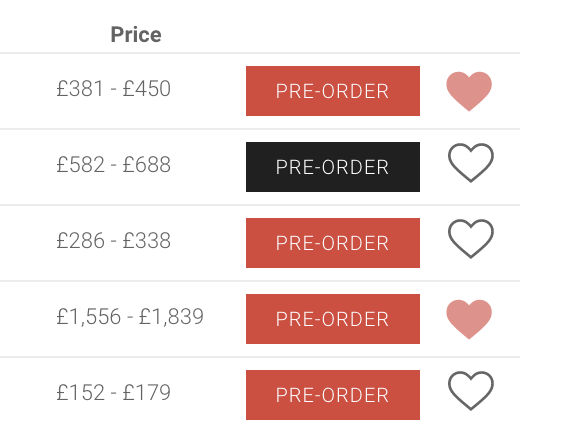Unfavorite the filled heart for £381 - £450
Image resolution: width=582 pixels, height=430 pixels.
tap(469, 91)
